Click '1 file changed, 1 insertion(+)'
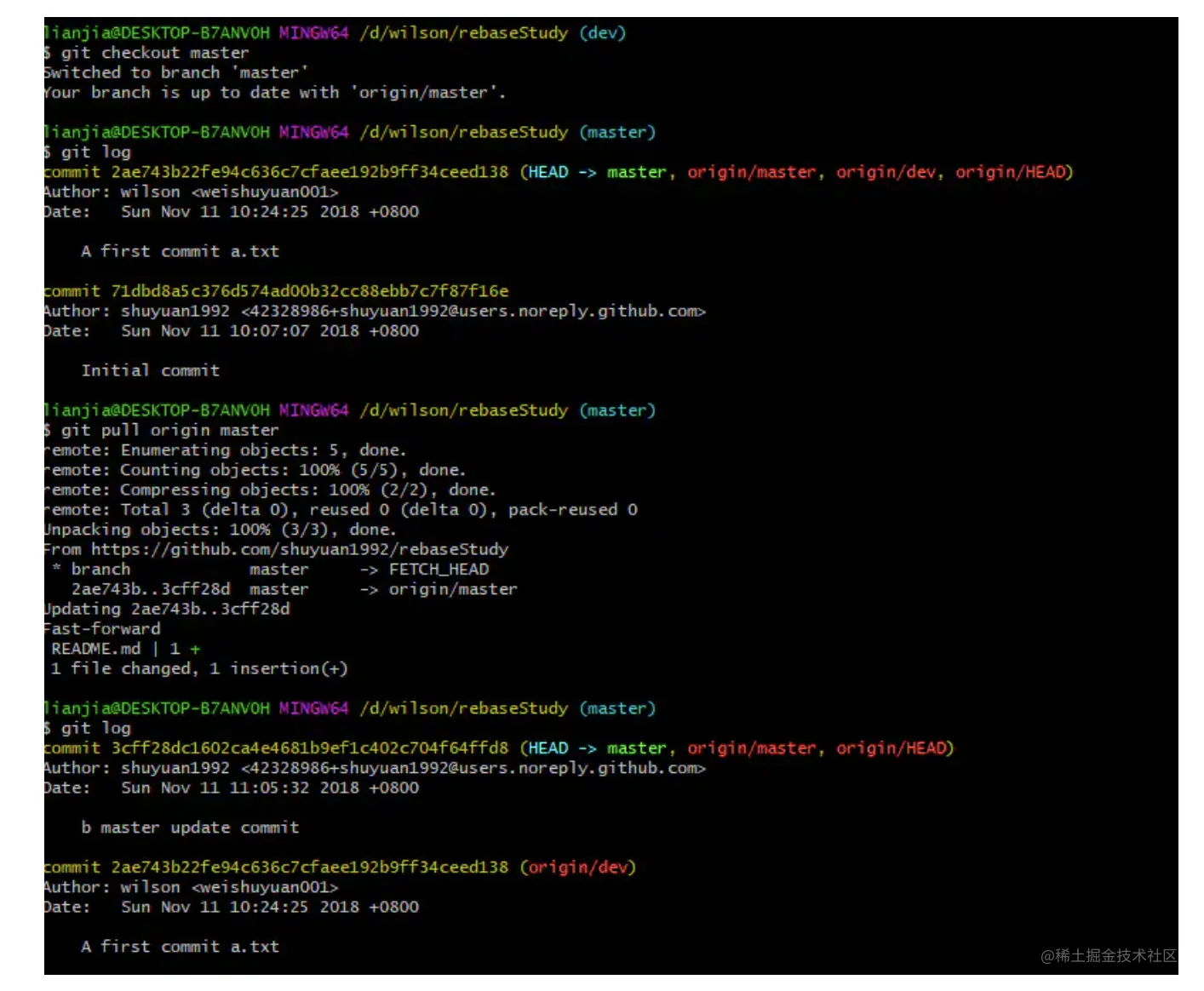 pyautogui.click(x=199, y=668)
